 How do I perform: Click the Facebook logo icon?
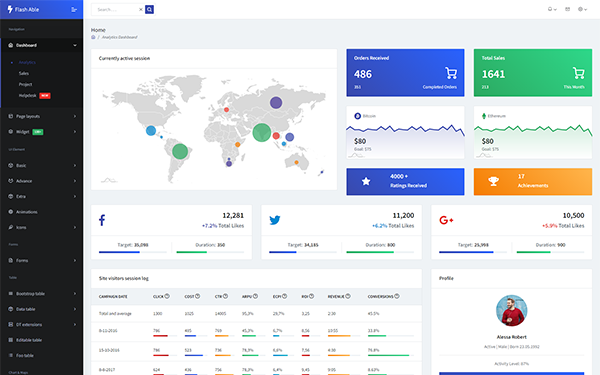coord(102,220)
